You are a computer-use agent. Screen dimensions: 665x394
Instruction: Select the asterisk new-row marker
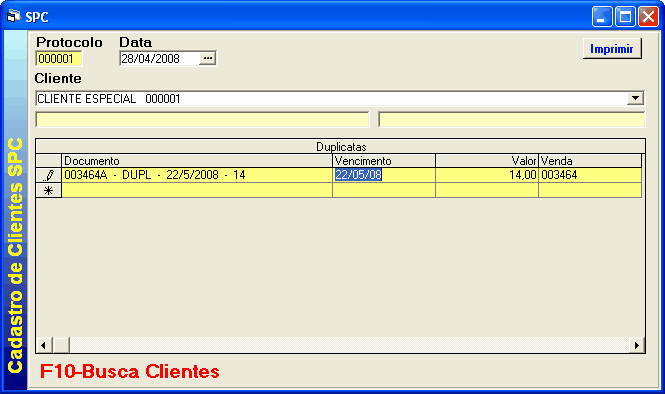(49, 190)
